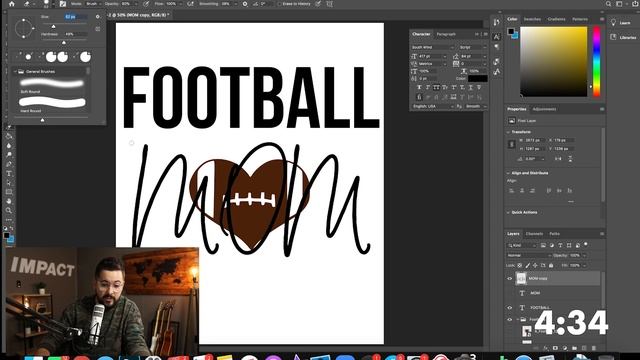The image size is (640, 360).
Task: Filter layers by type layers icon
Action: [560, 245]
